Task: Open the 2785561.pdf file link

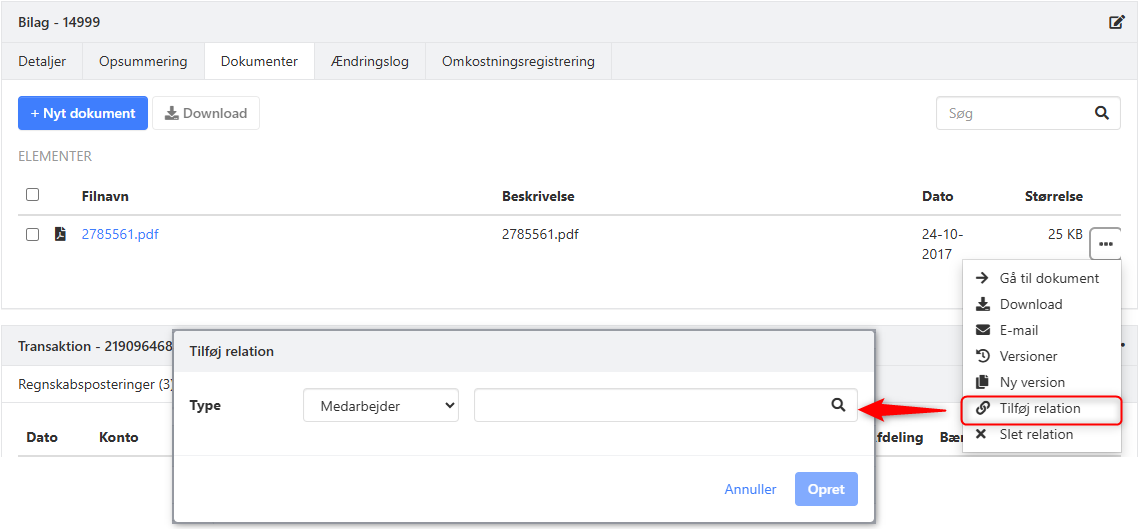Action: point(120,235)
